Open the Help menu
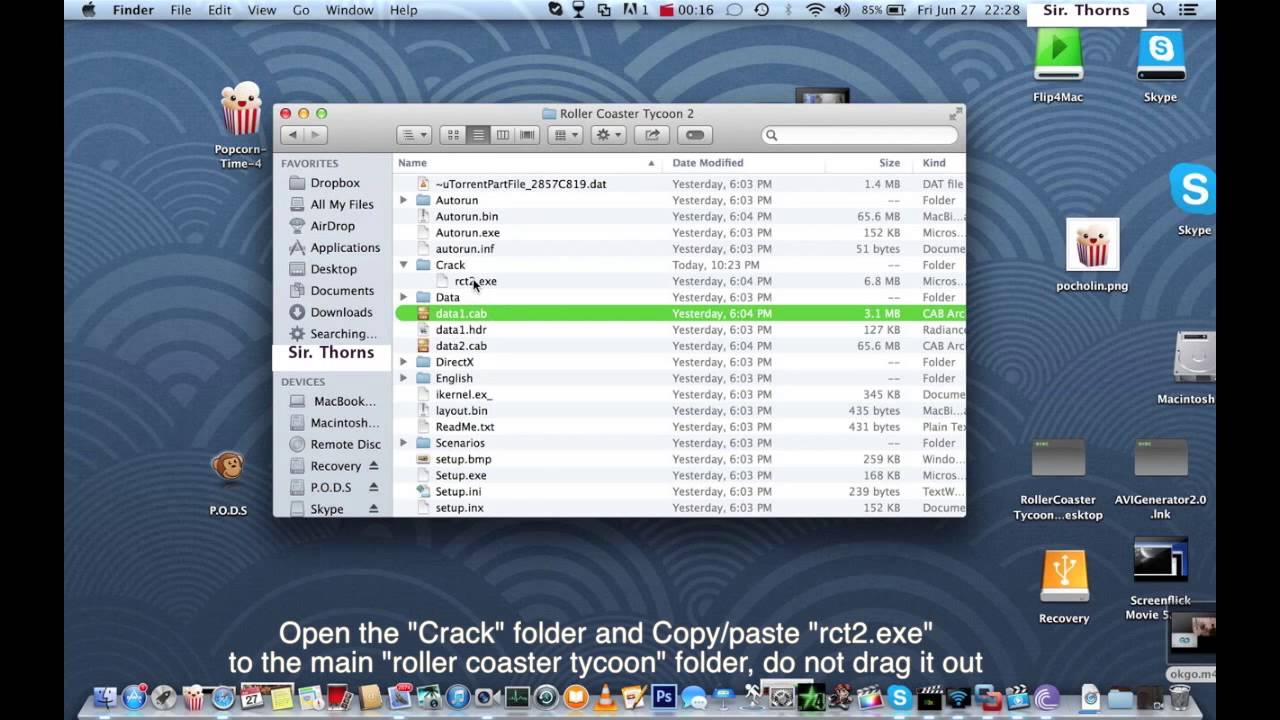 click(x=403, y=10)
